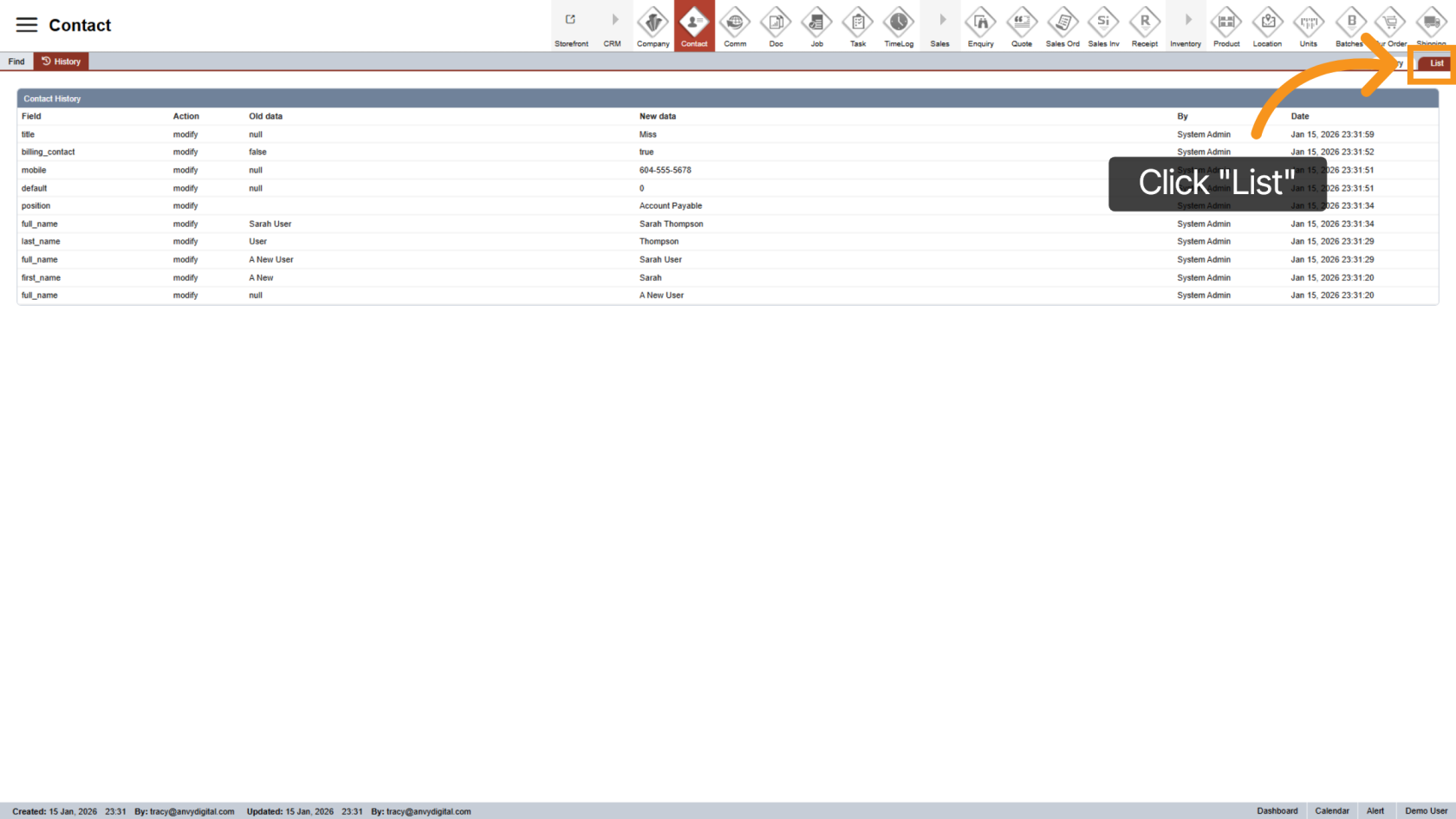Open the Location module icon
Viewport: 1456px width, 819px height.
(x=1267, y=23)
